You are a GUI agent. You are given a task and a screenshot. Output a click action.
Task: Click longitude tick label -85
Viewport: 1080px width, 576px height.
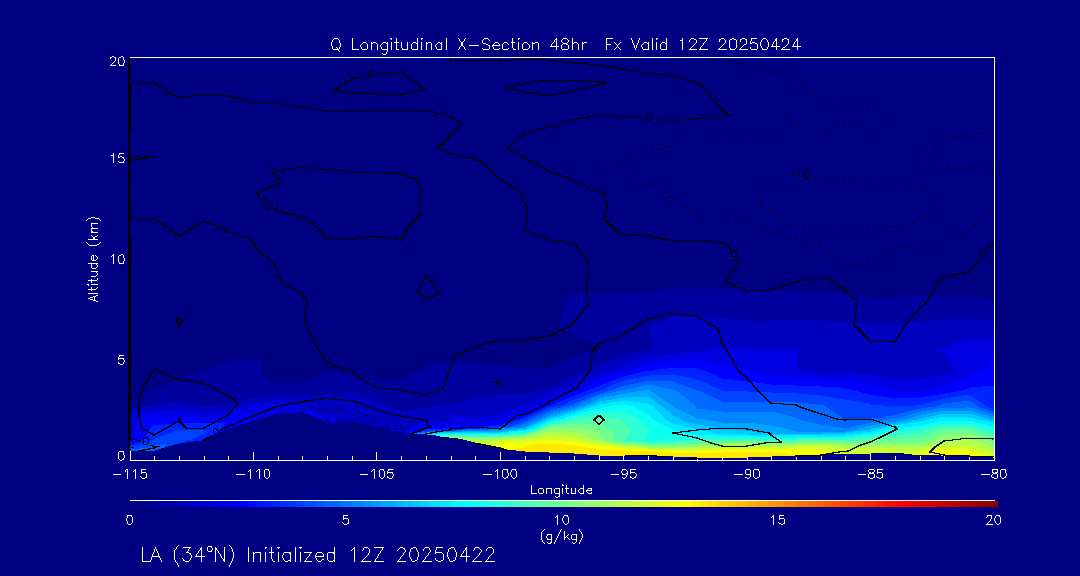pos(871,475)
